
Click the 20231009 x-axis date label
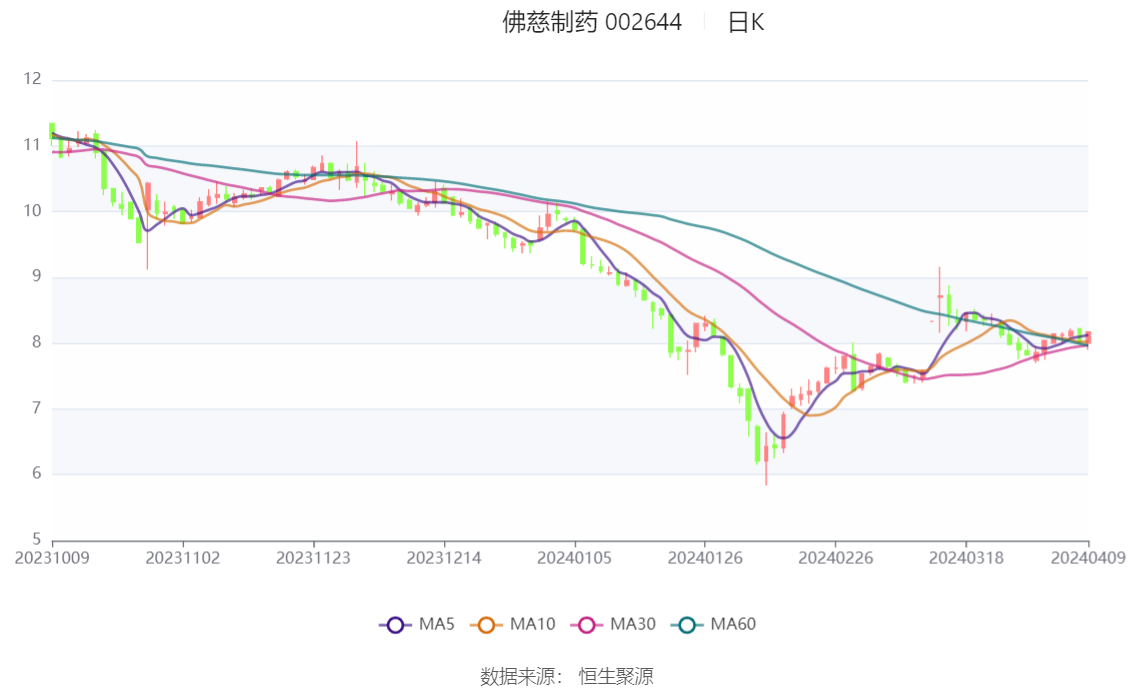pos(52,558)
